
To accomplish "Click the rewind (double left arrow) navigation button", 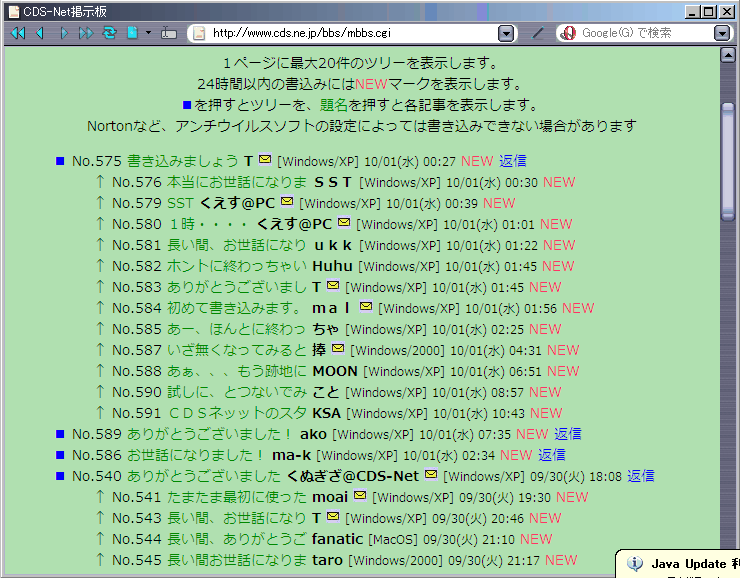I will pyautogui.click(x=17, y=33).
